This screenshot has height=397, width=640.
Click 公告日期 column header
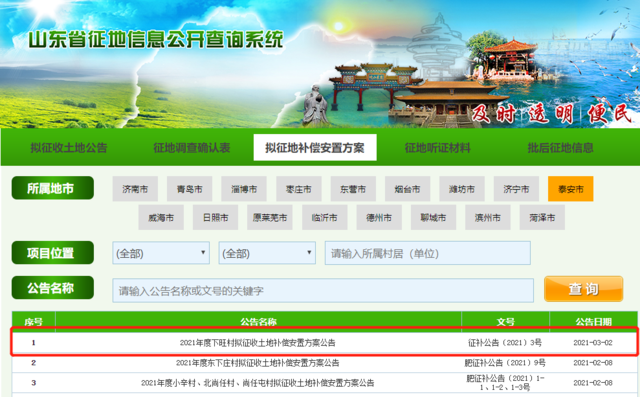point(593,322)
